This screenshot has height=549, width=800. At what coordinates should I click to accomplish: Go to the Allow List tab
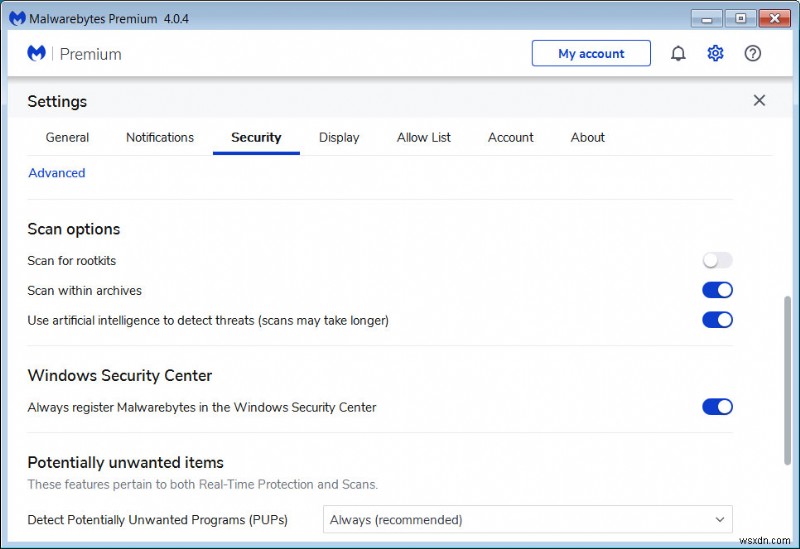tap(423, 137)
